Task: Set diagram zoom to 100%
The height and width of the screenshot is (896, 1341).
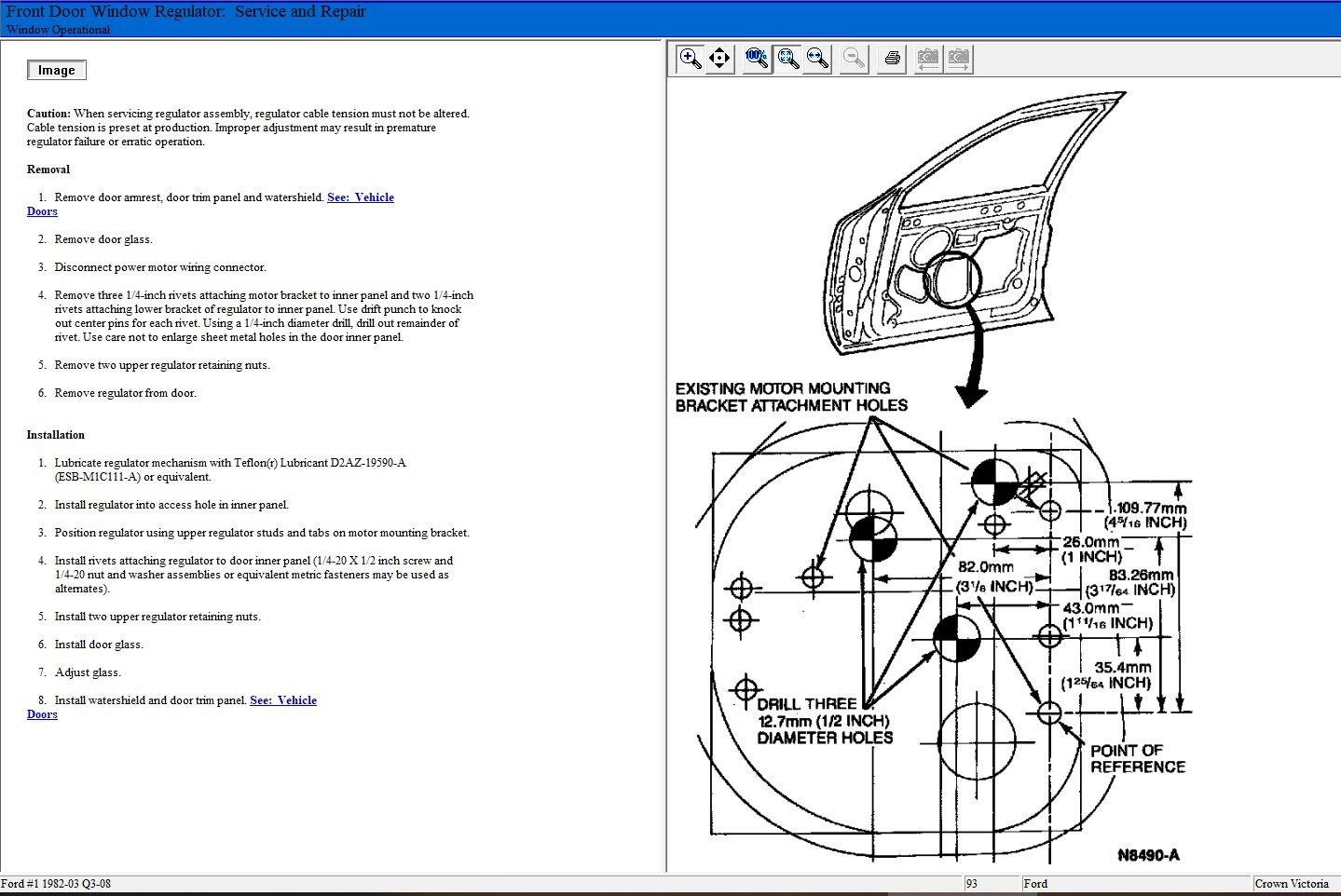Action: (757, 59)
